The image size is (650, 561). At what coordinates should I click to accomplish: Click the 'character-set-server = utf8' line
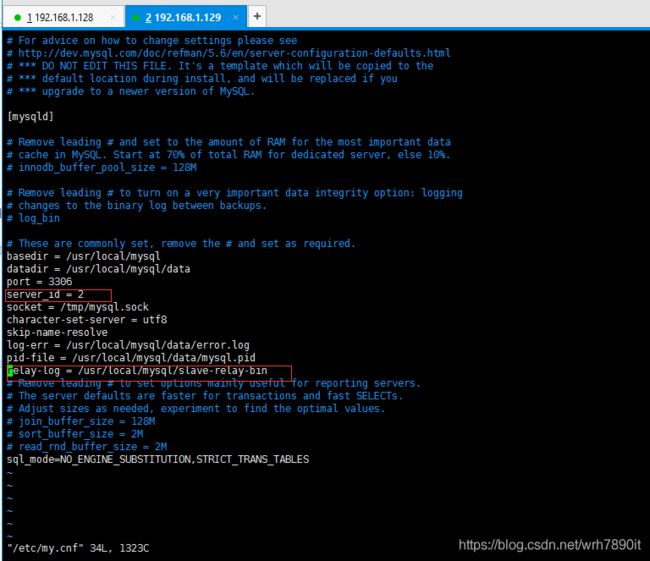click(x=87, y=320)
